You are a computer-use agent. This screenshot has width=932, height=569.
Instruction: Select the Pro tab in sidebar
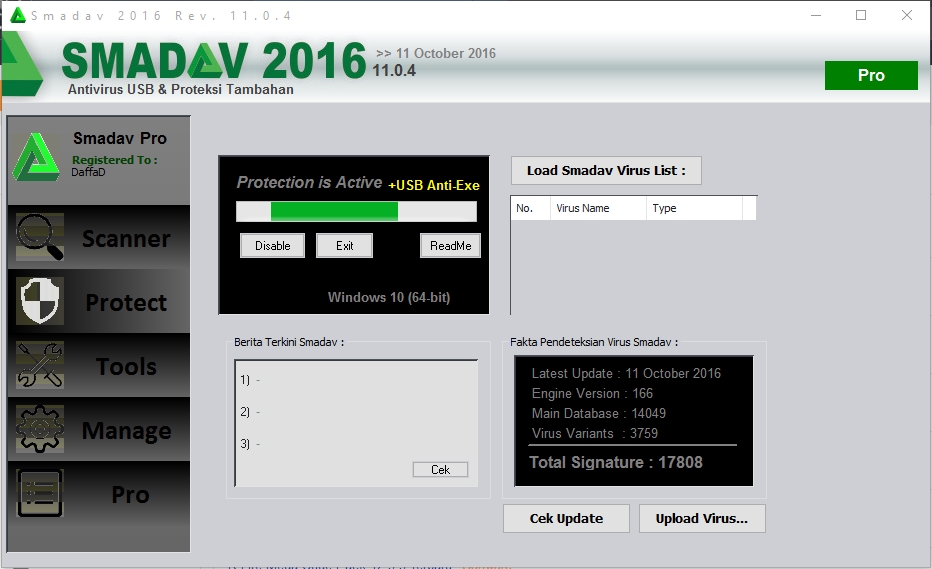[99, 493]
